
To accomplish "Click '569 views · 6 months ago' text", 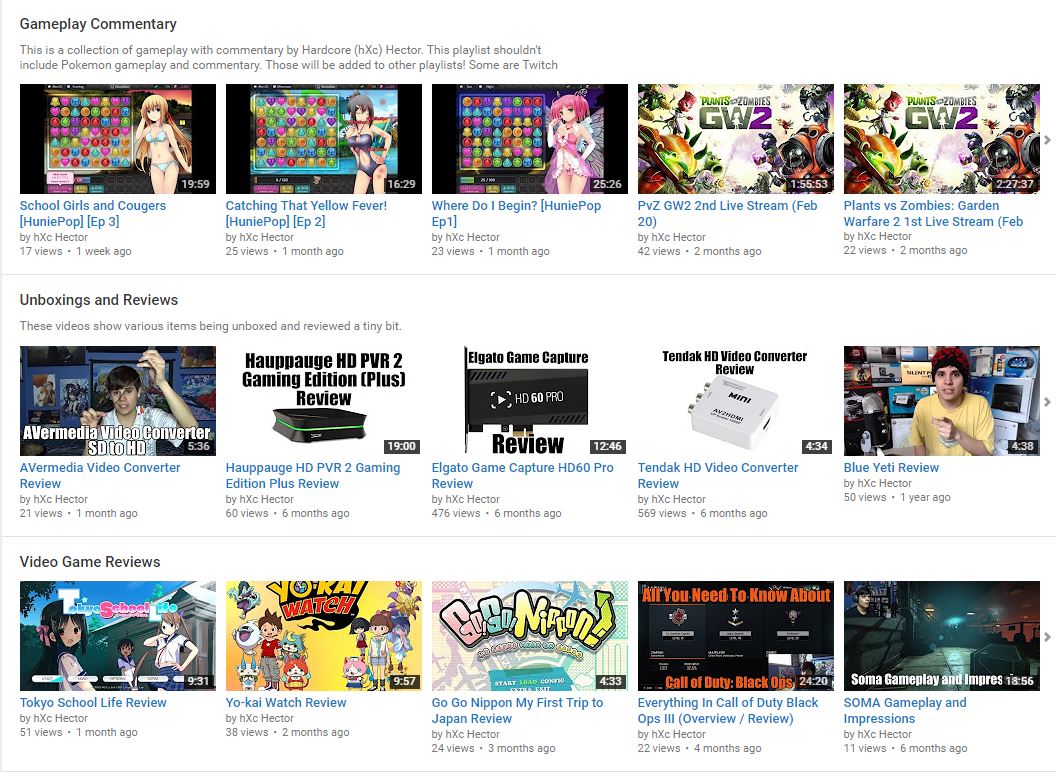I will [702, 513].
